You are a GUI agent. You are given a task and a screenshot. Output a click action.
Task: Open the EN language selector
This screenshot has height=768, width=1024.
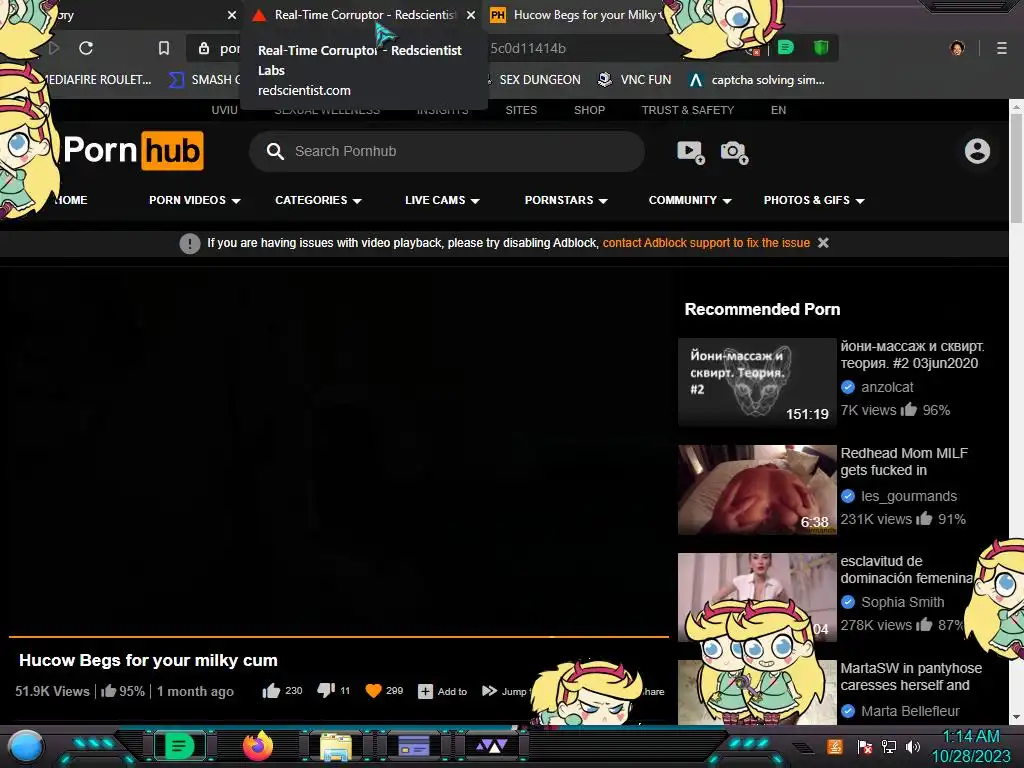(778, 110)
